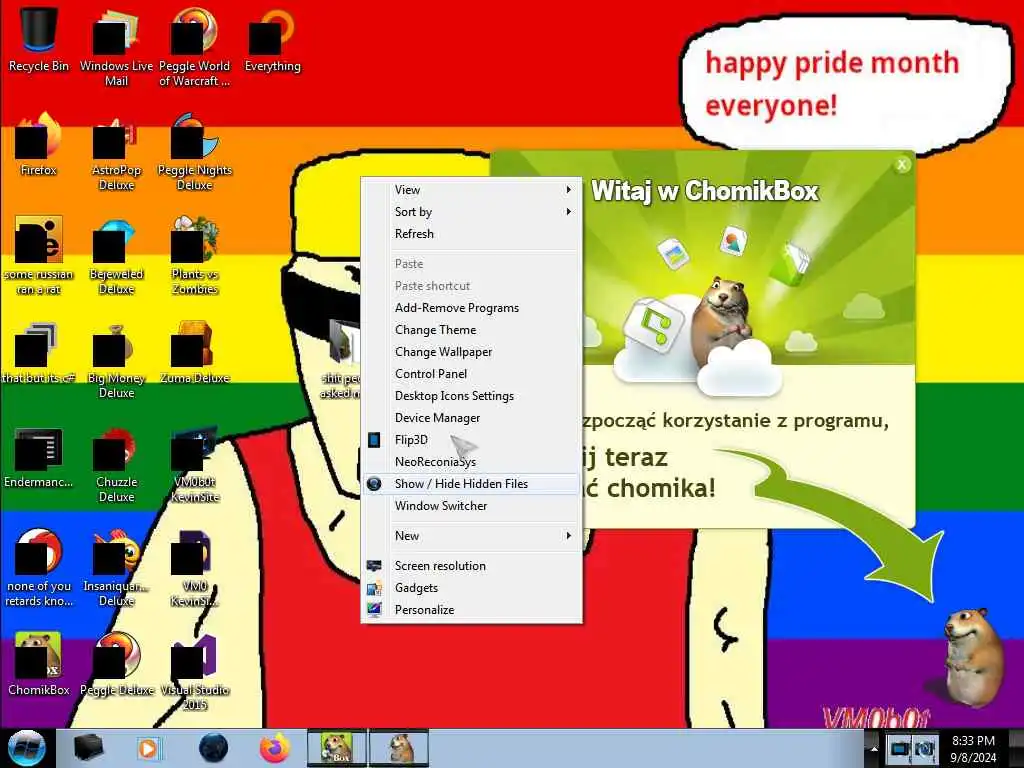The image size is (1024, 768).
Task: Open Device Manager from context menu
Action: pos(471,418)
